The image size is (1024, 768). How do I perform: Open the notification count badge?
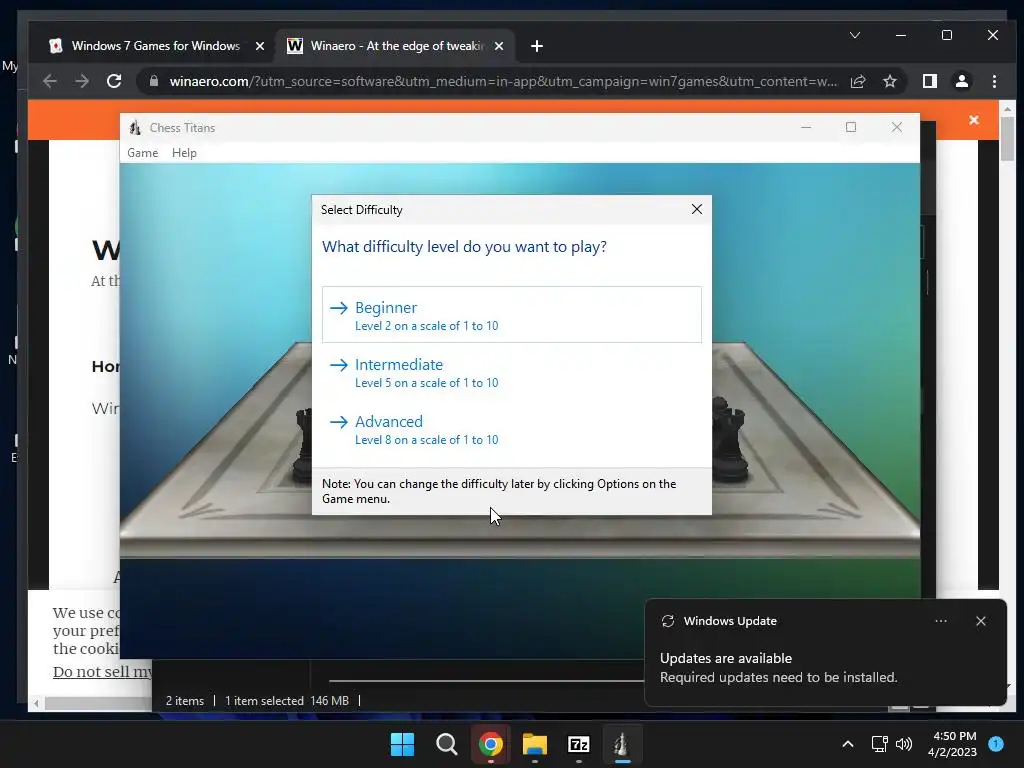click(x=996, y=744)
